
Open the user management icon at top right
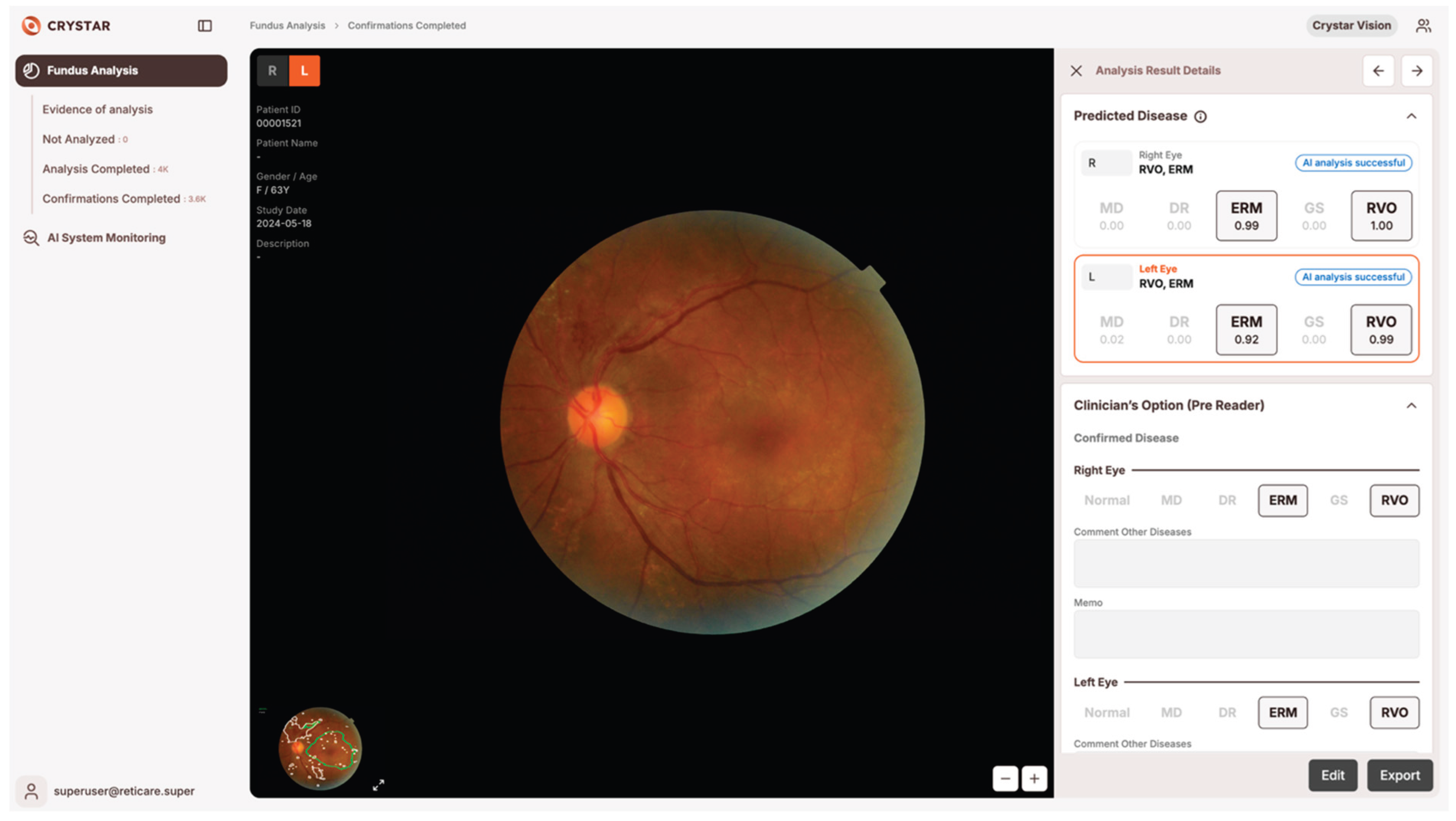click(x=1424, y=25)
